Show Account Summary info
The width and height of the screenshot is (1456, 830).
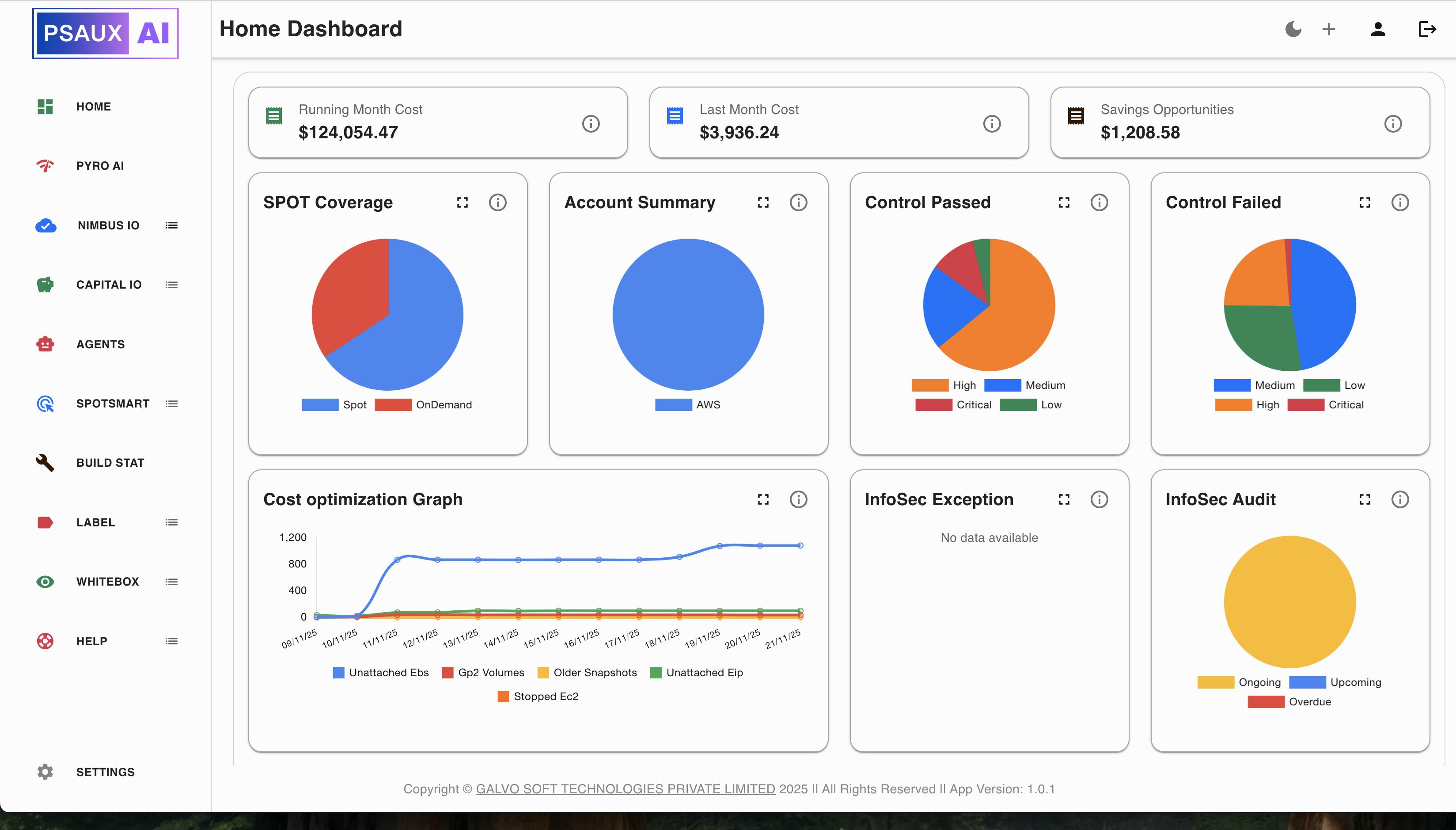click(798, 202)
